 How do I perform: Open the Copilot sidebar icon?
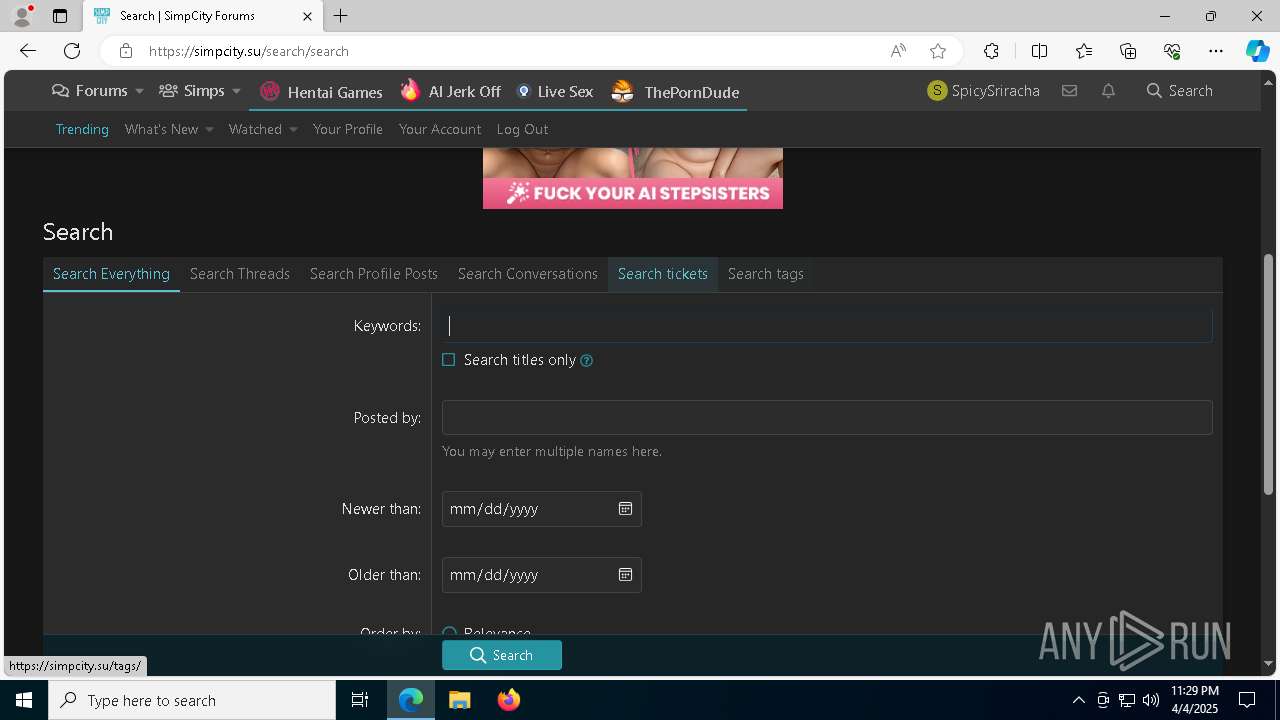[1258, 51]
